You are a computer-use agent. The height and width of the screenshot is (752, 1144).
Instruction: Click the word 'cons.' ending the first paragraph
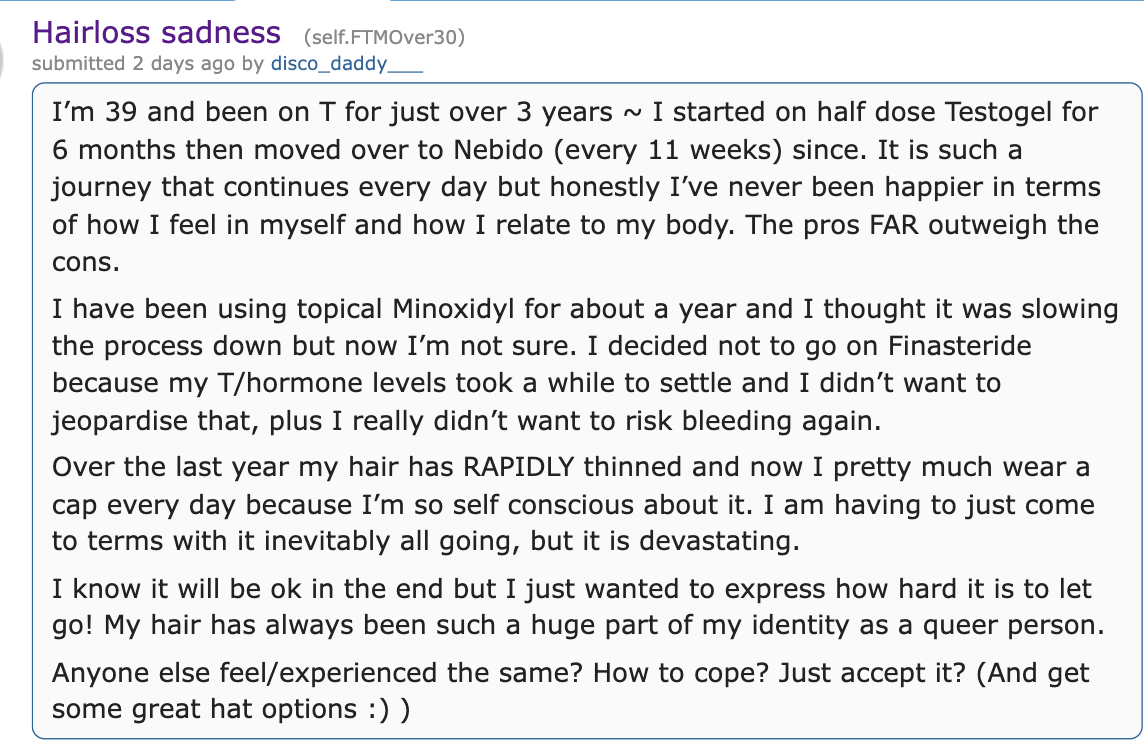[x=86, y=263]
